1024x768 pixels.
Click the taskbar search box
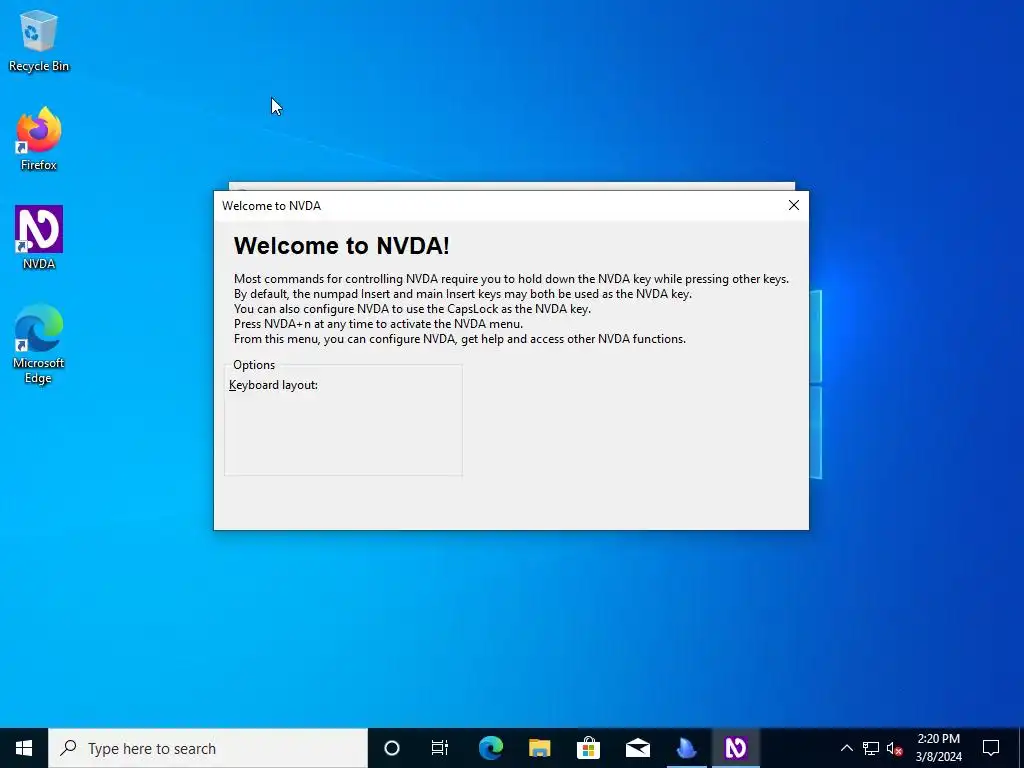tap(208, 748)
